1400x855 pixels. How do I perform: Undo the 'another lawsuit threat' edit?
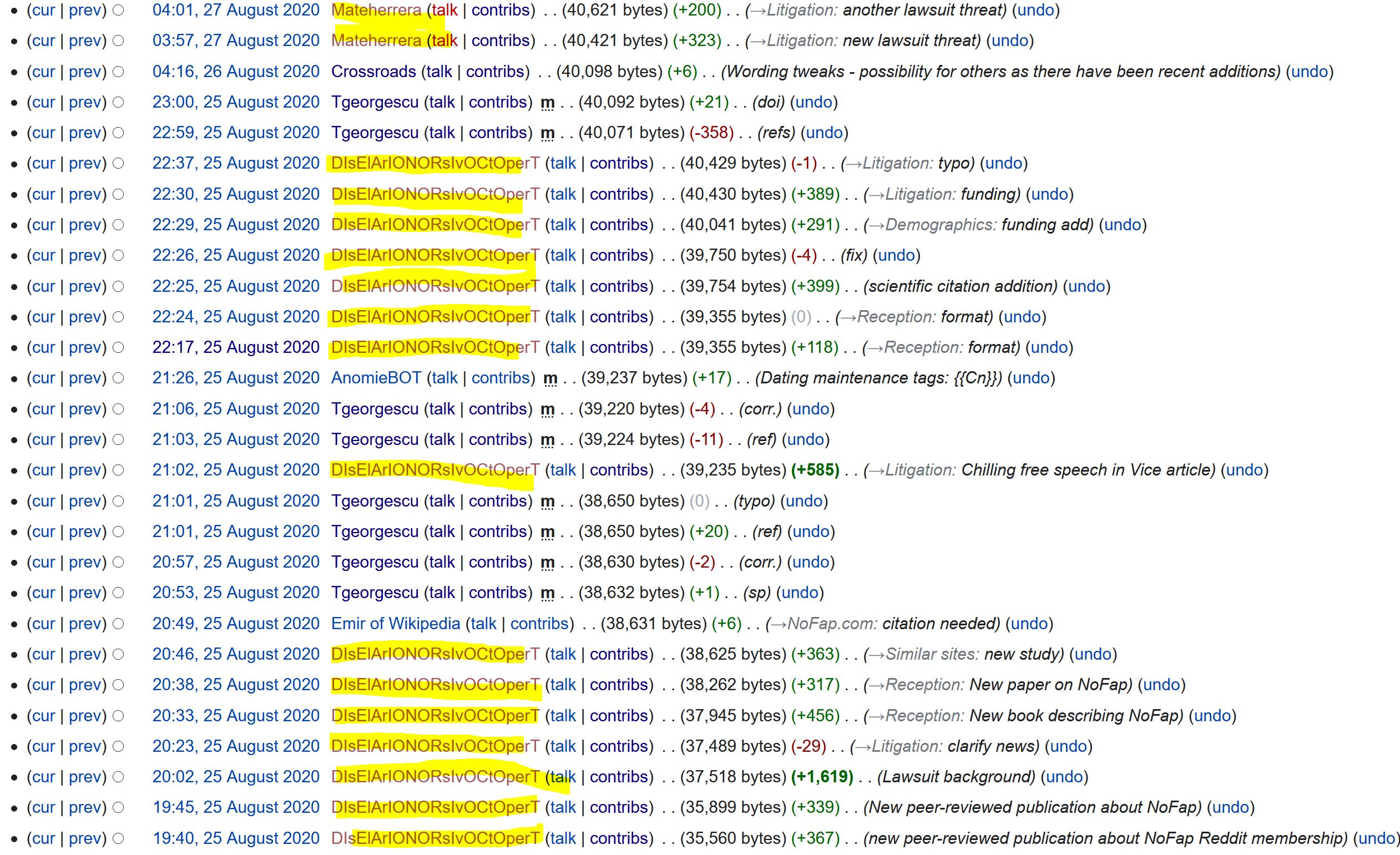1035,10
